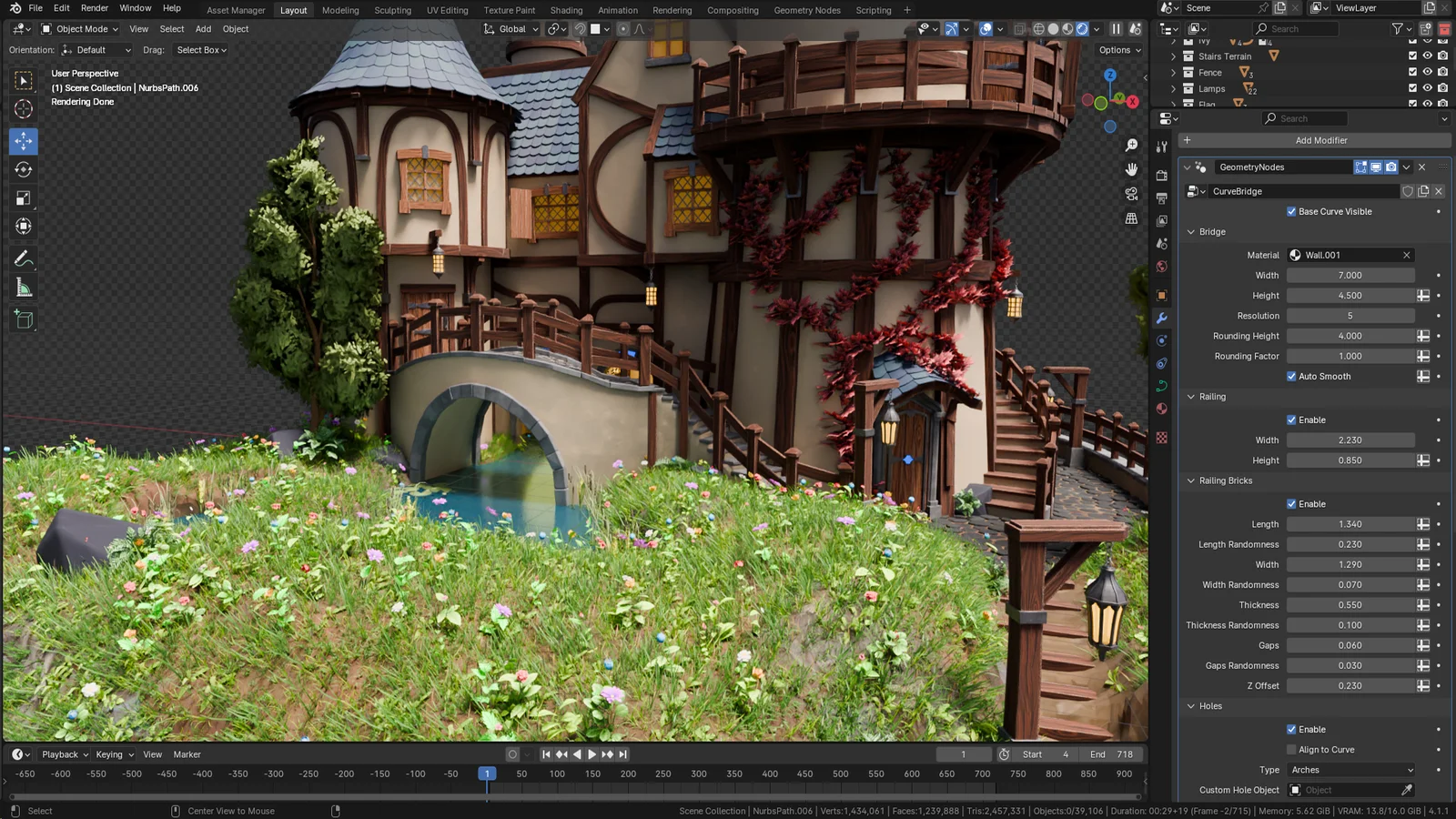
Task: Jump to the end frame in timeline
Action: [622, 753]
